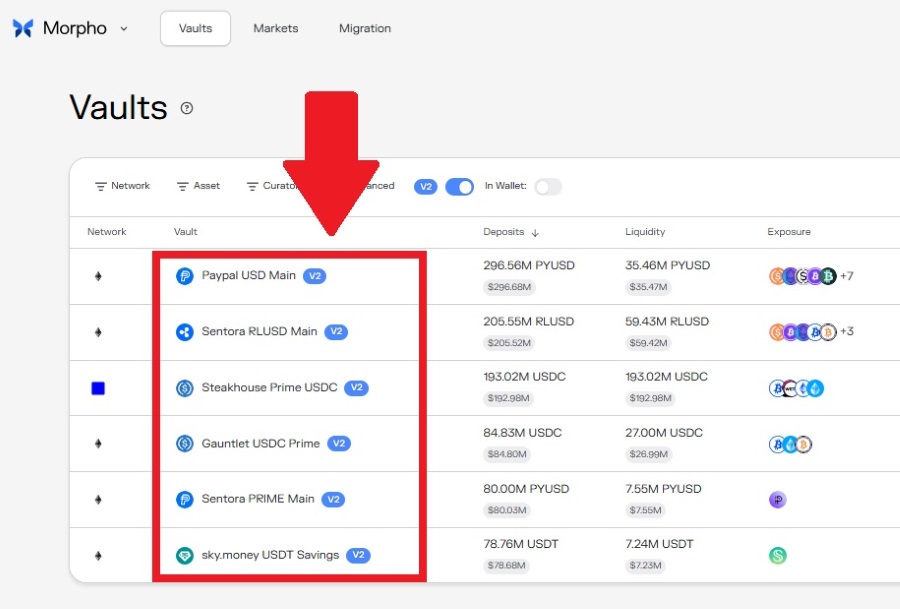Click the Liquidity column header
The width and height of the screenshot is (900, 609).
click(x=645, y=232)
